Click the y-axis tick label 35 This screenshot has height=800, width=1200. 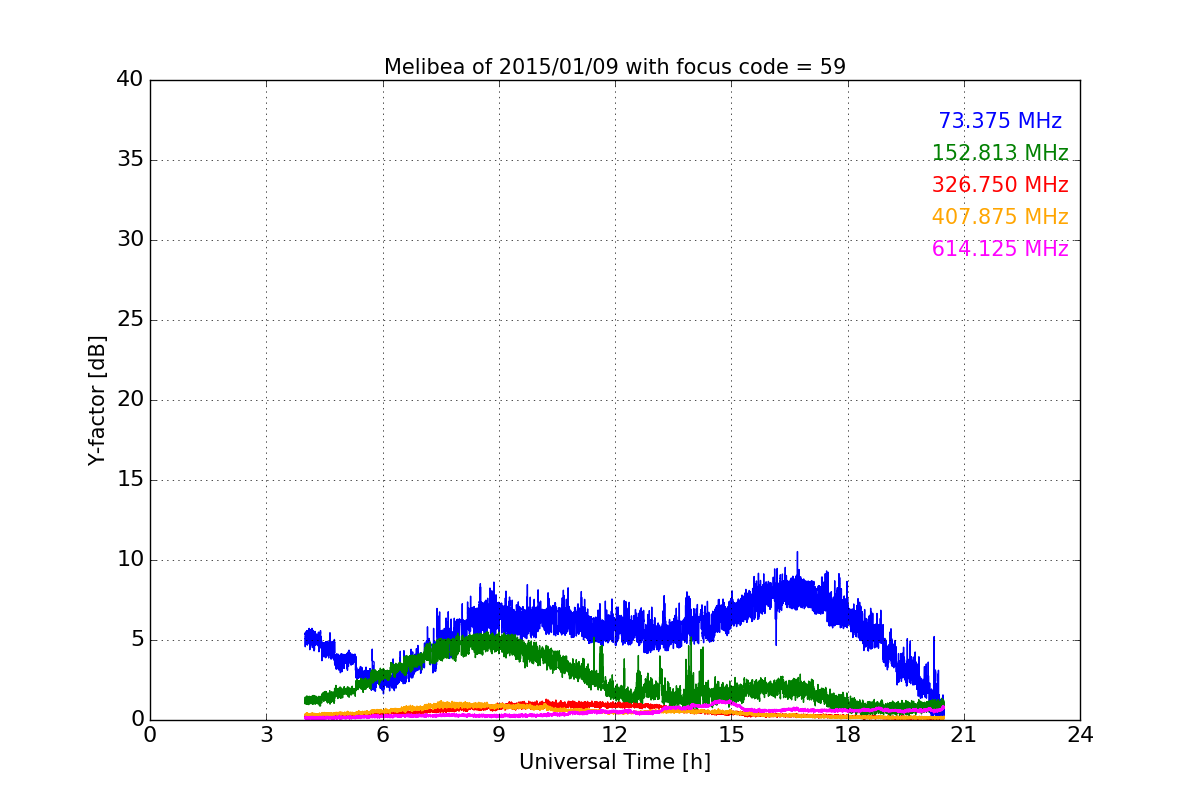(x=130, y=160)
